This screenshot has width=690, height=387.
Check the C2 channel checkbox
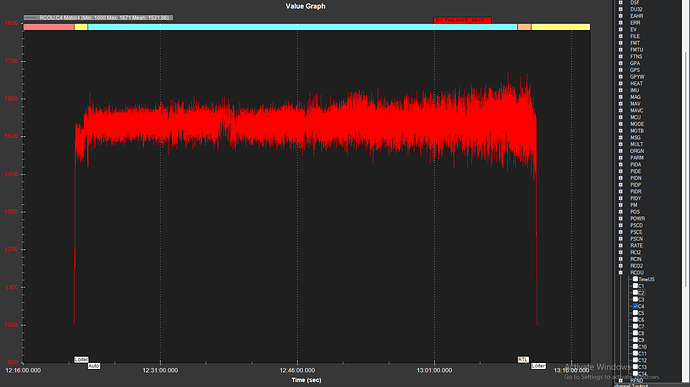coord(635,292)
